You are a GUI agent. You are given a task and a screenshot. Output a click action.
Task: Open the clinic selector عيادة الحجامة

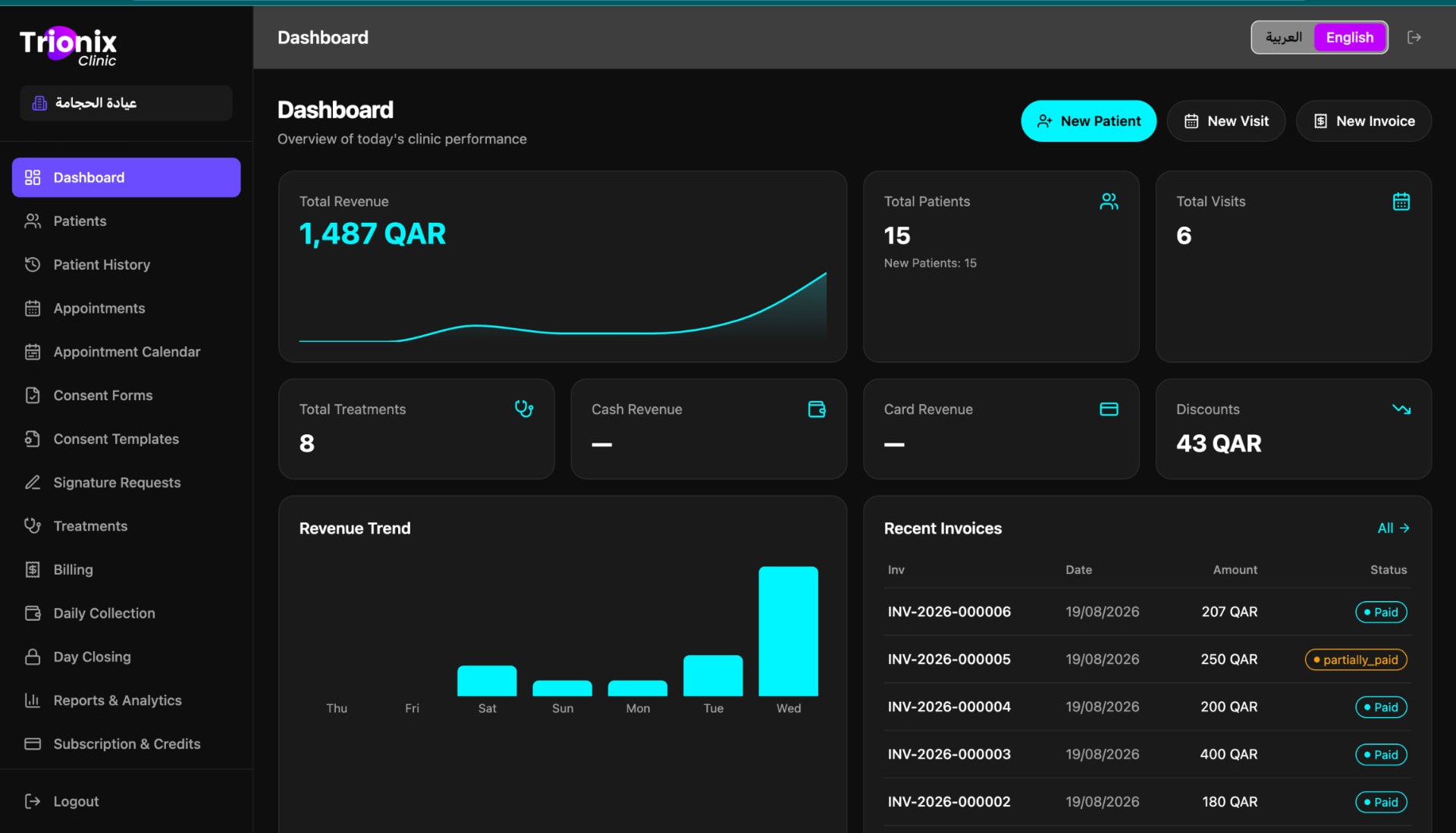point(126,102)
